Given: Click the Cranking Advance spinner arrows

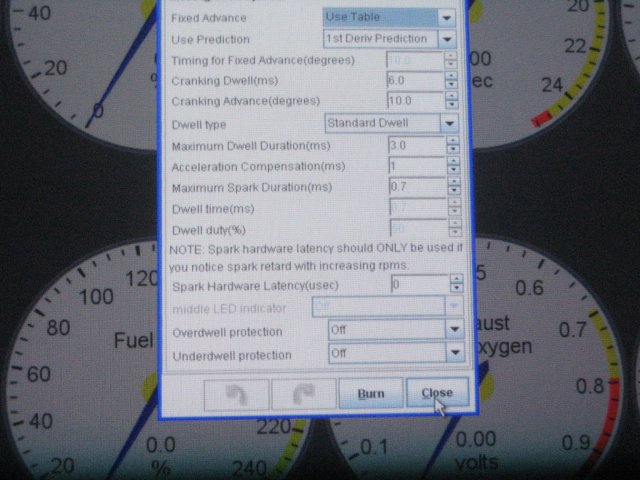Looking at the screenshot, I should click(x=450, y=101).
